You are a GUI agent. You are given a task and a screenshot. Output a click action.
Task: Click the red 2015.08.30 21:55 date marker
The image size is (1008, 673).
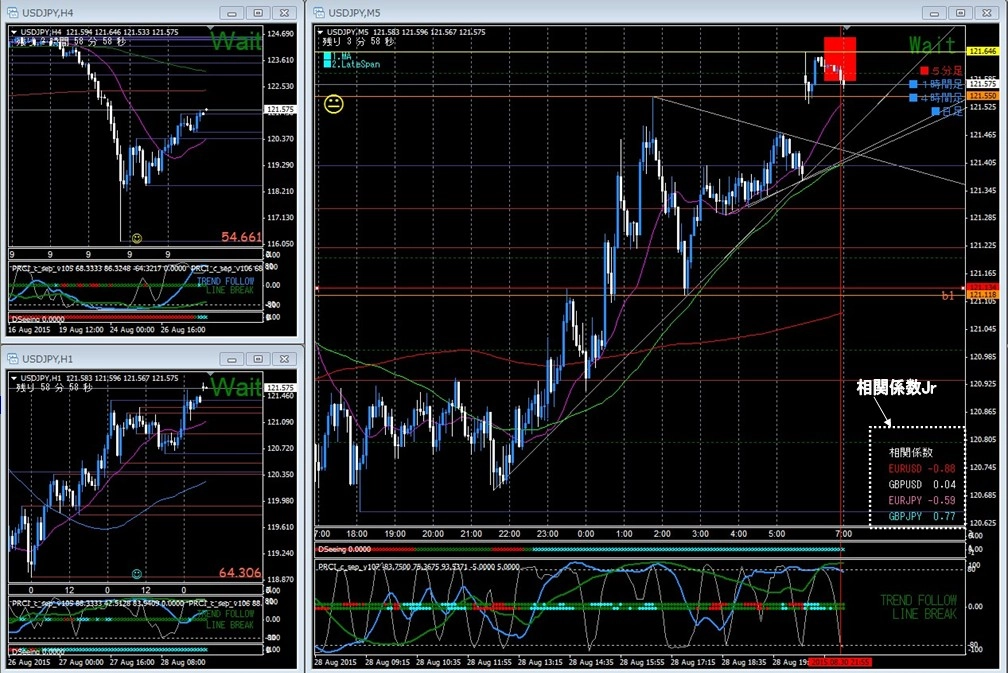click(x=840, y=662)
